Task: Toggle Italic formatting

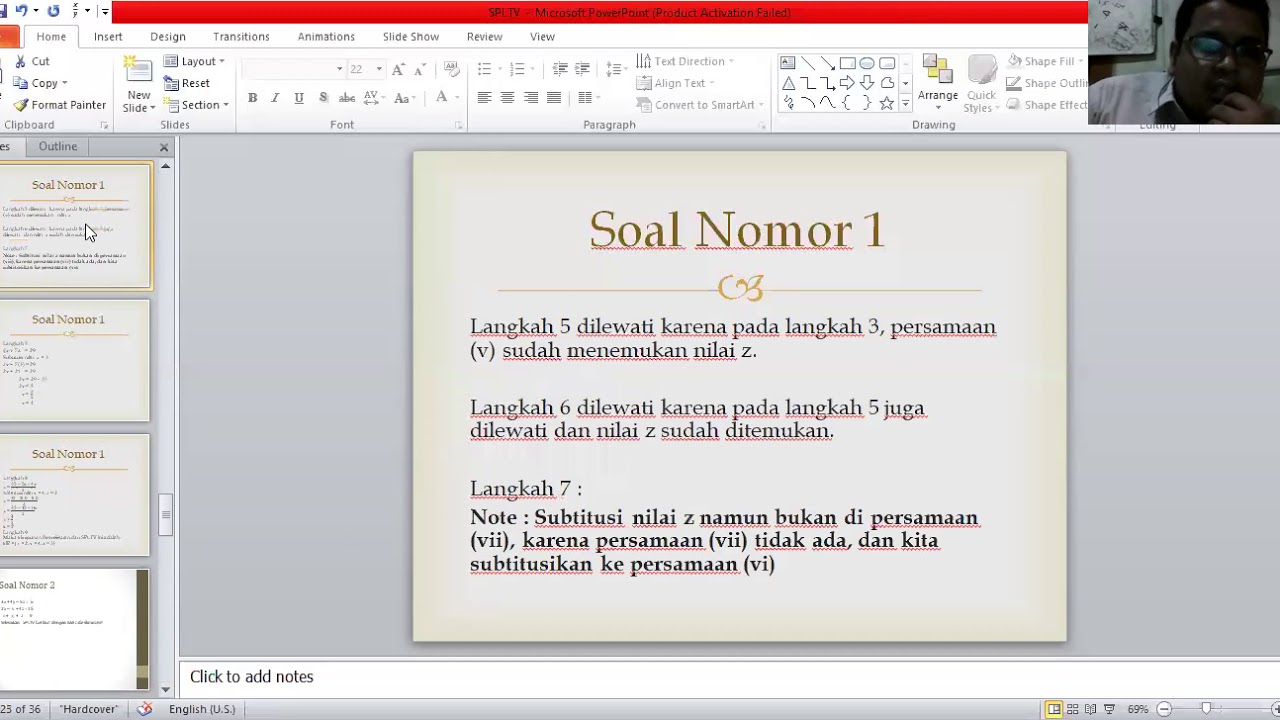Action: [275, 98]
